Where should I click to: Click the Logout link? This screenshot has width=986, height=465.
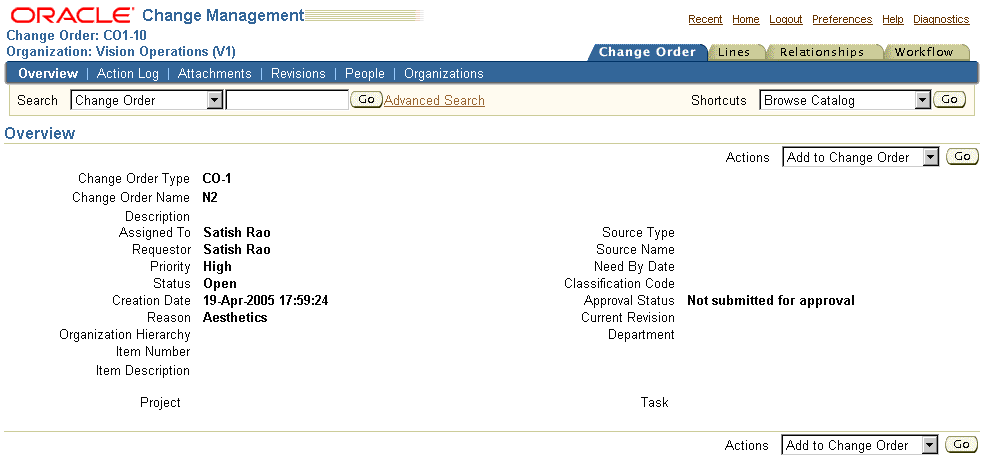click(785, 20)
